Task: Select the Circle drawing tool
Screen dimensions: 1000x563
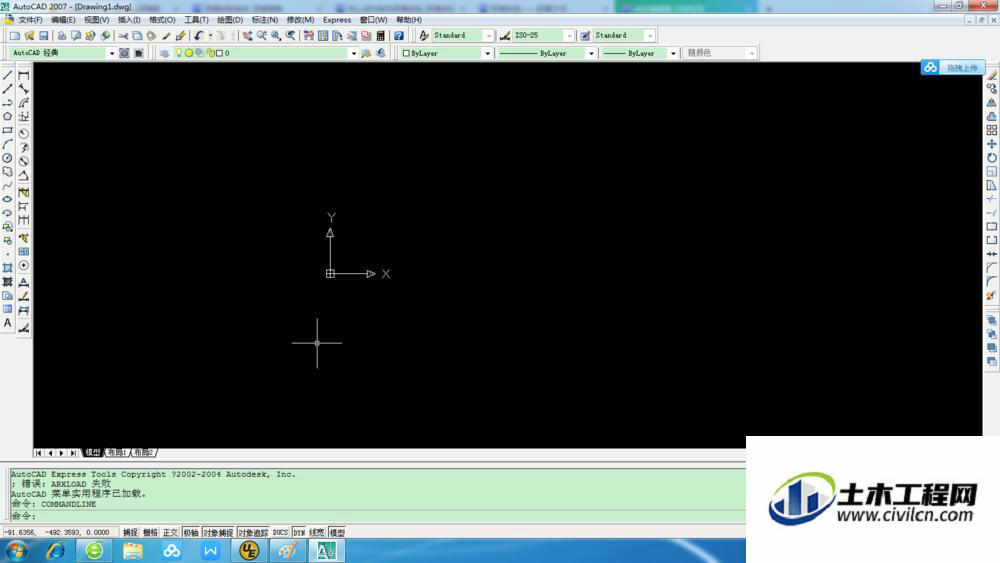Action: click(8, 157)
